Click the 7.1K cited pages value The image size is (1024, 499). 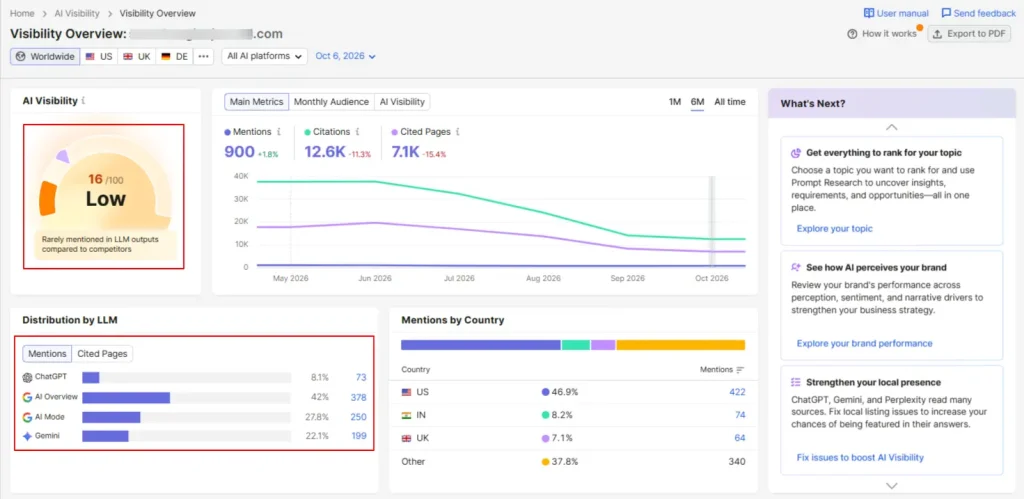coord(405,152)
